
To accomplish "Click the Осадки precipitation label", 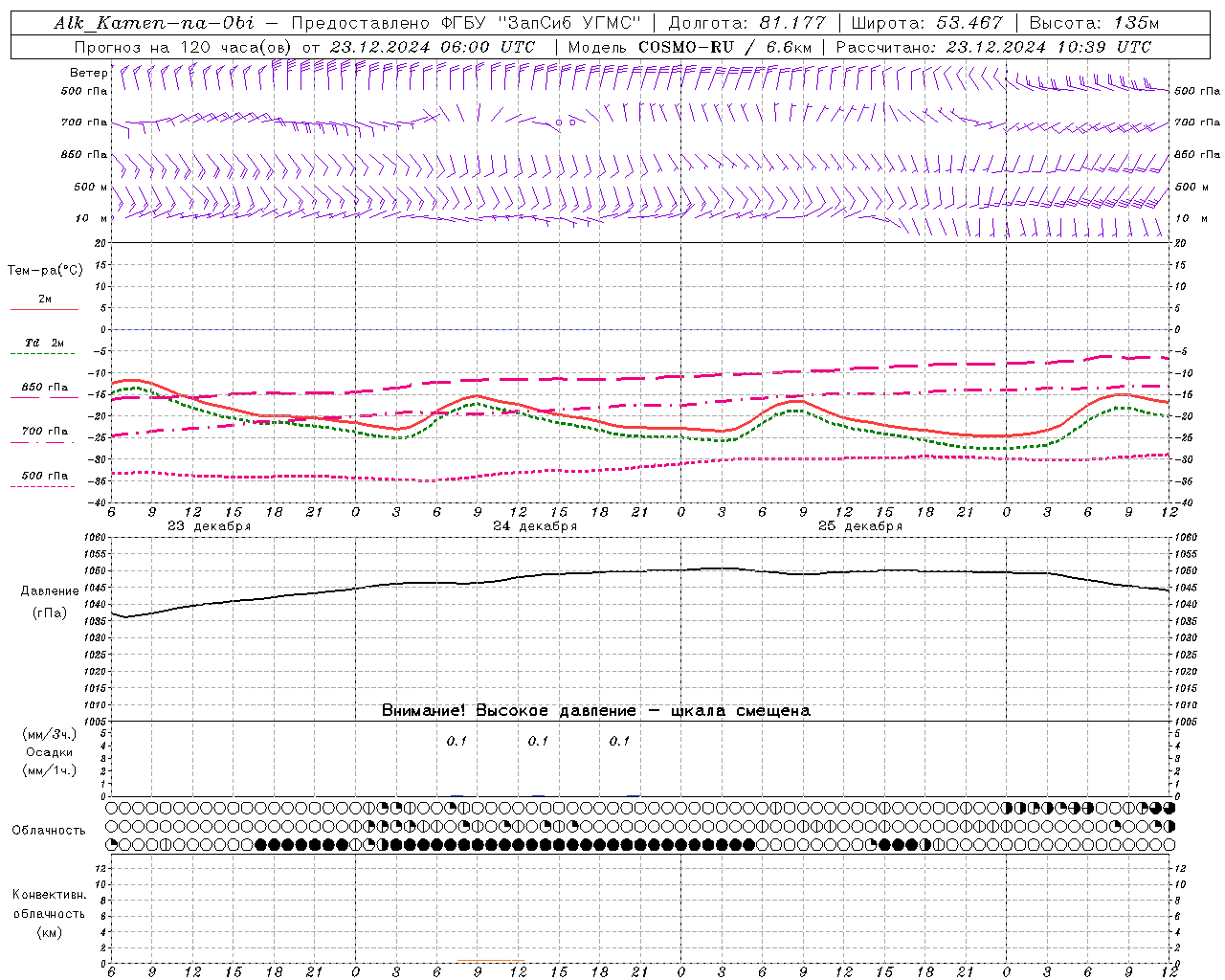I will [x=50, y=752].
